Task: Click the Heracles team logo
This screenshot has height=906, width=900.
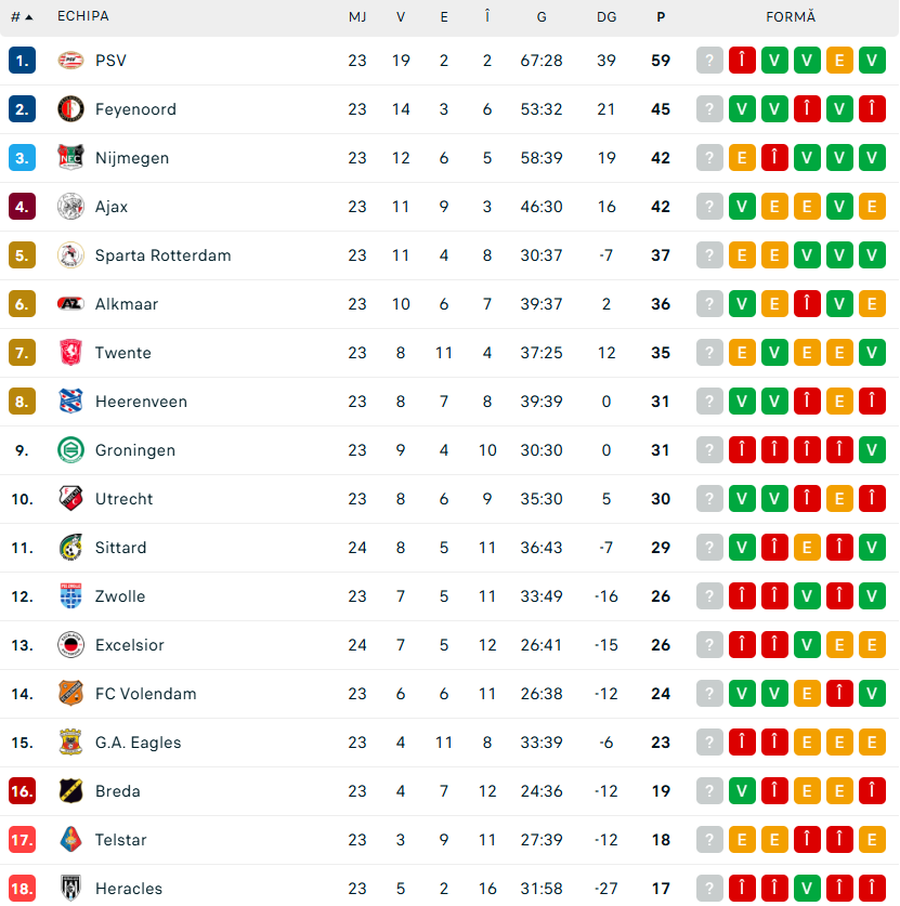Action: pyautogui.click(x=71, y=888)
